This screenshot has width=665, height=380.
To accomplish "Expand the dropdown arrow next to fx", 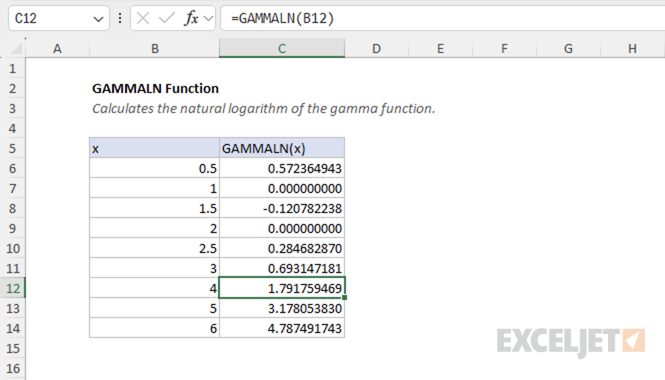I will tap(208, 19).
